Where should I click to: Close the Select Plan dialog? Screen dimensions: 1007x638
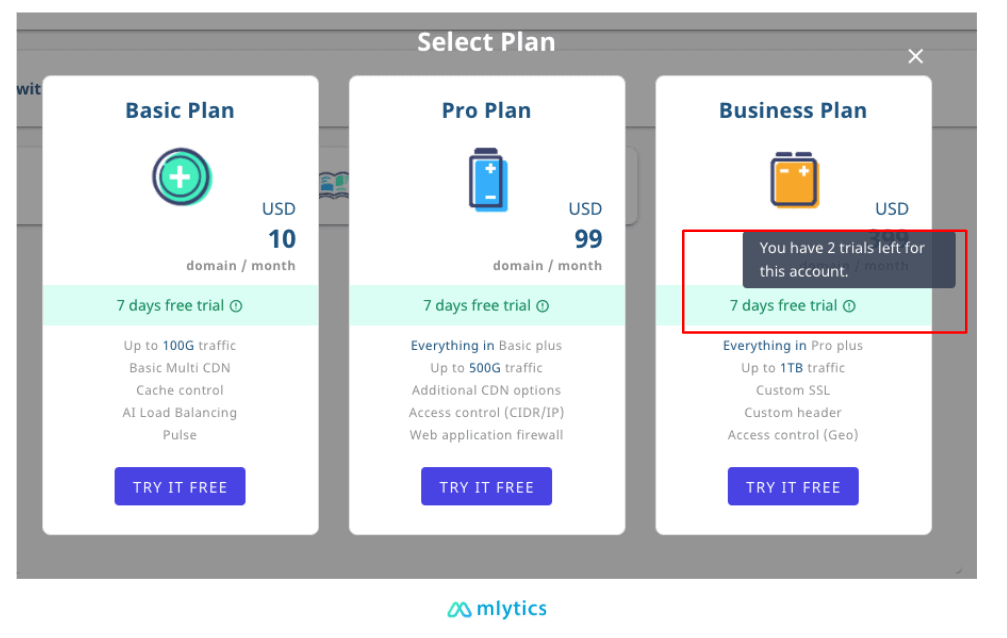click(x=915, y=57)
